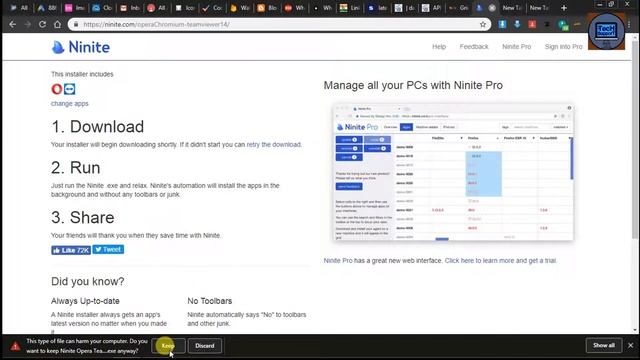
Task: Switch to the leftmost All tab
Action: 19,8
